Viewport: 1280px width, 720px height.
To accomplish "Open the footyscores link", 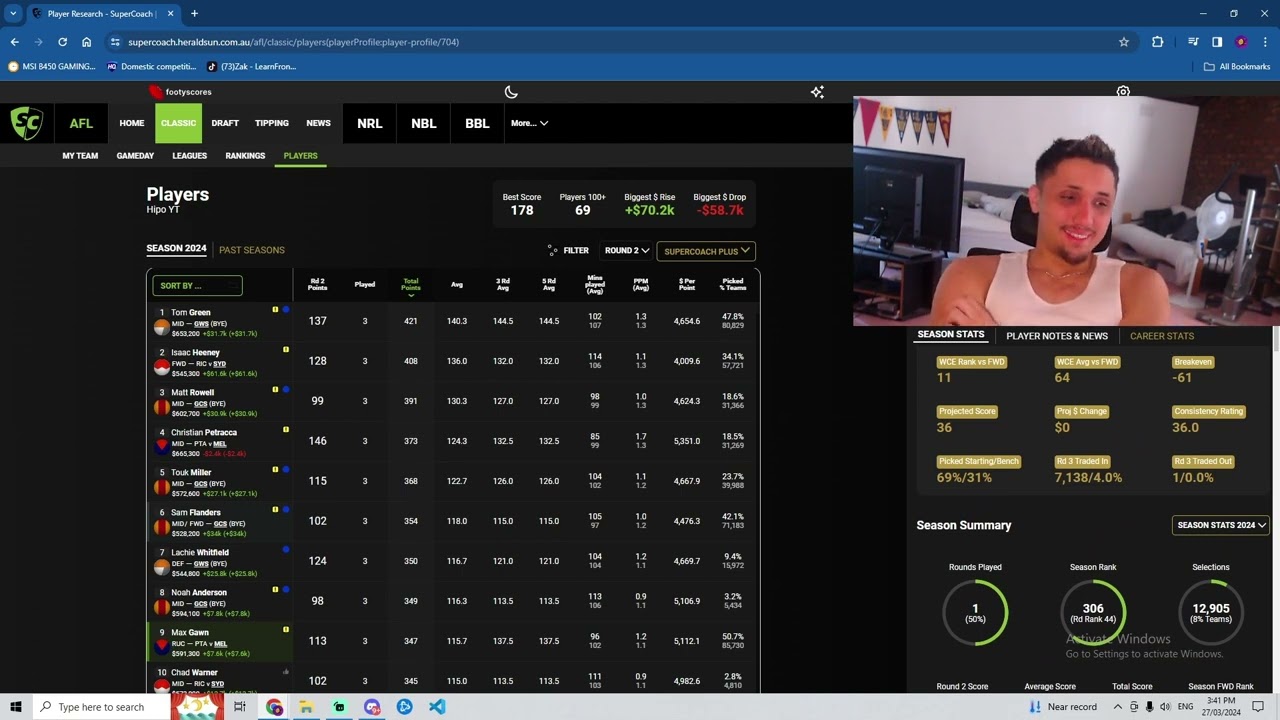I will pyautogui.click(x=181, y=92).
